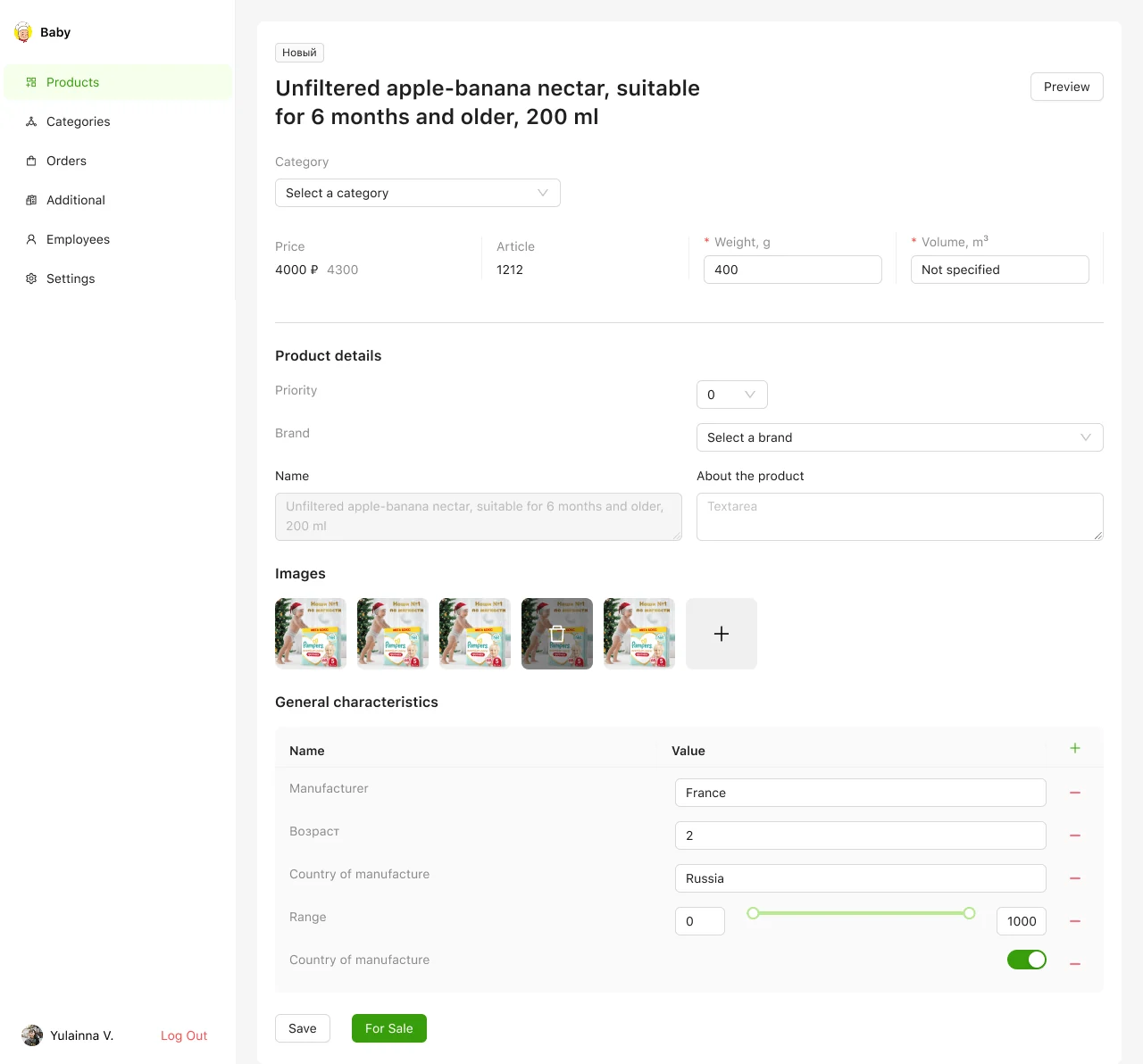The height and width of the screenshot is (1064, 1143).
Task: Click the Settings gear icon
Action: click(31, 278)
